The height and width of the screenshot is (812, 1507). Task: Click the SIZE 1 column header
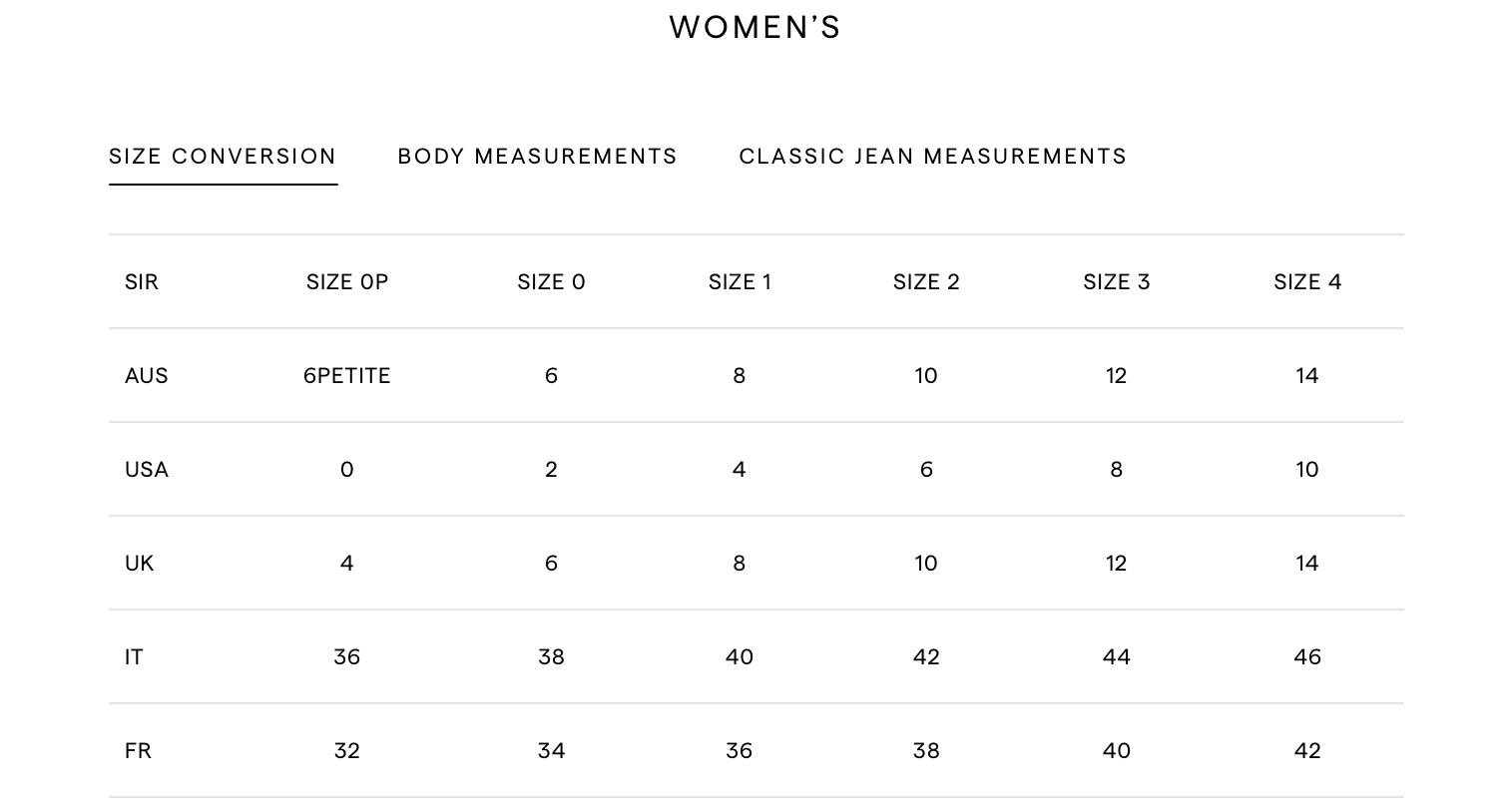pyautogui.click(x=740, y=282)
